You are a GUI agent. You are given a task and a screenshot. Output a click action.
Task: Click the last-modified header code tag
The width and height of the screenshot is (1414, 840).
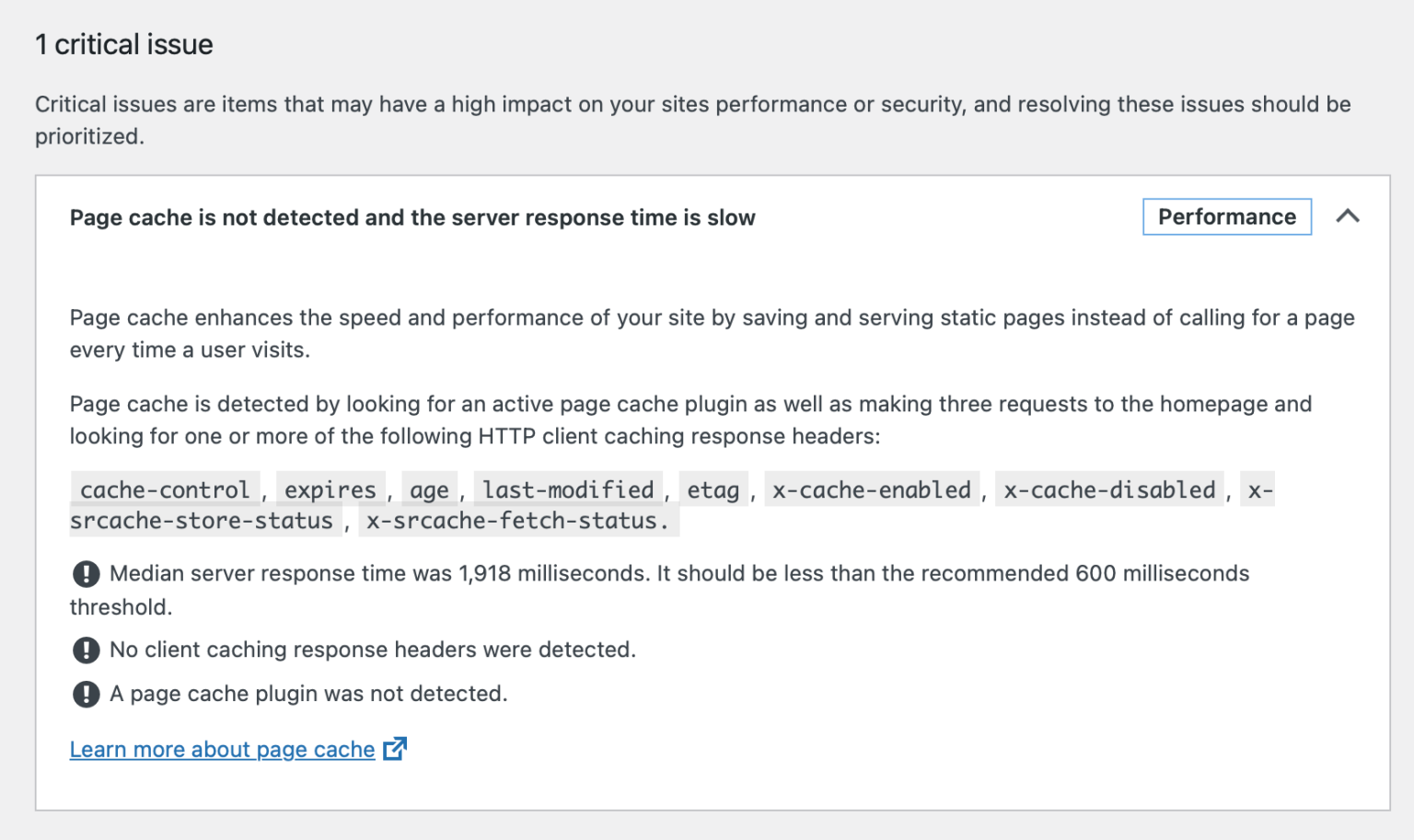(x=568, y=490)
